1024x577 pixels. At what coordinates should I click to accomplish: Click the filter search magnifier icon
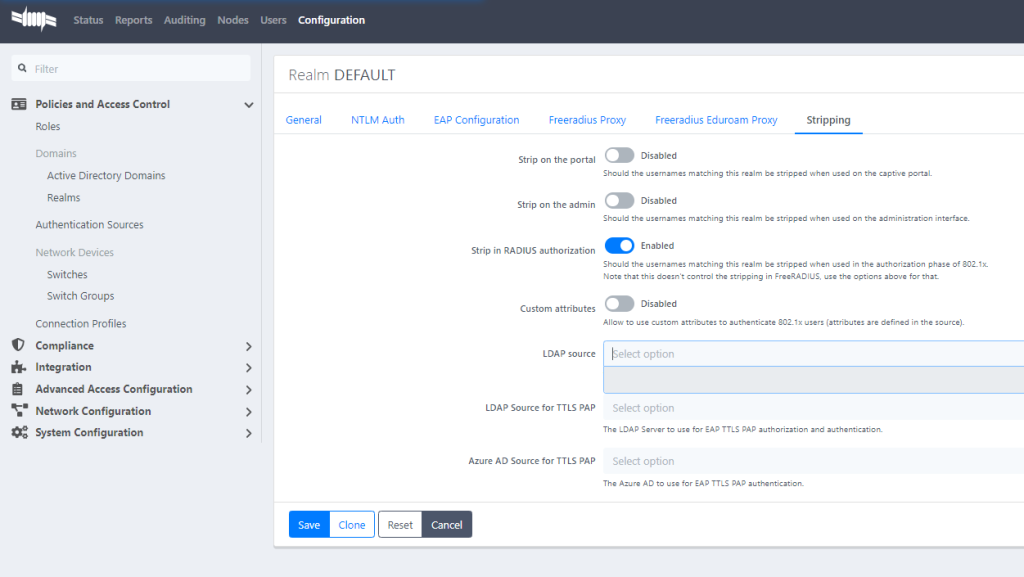coord(22,69)
